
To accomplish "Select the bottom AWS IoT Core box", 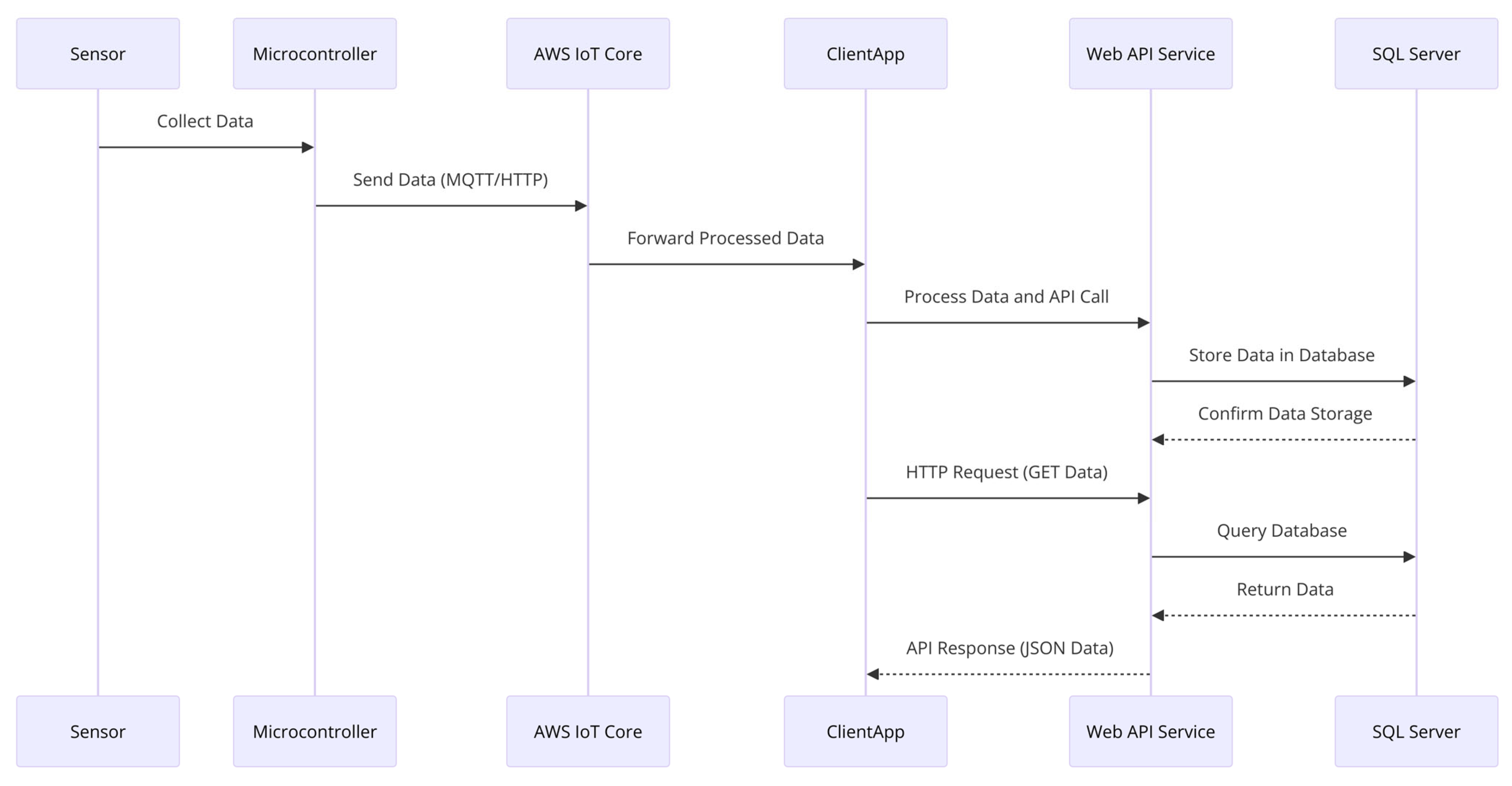I will pos(588,731).
